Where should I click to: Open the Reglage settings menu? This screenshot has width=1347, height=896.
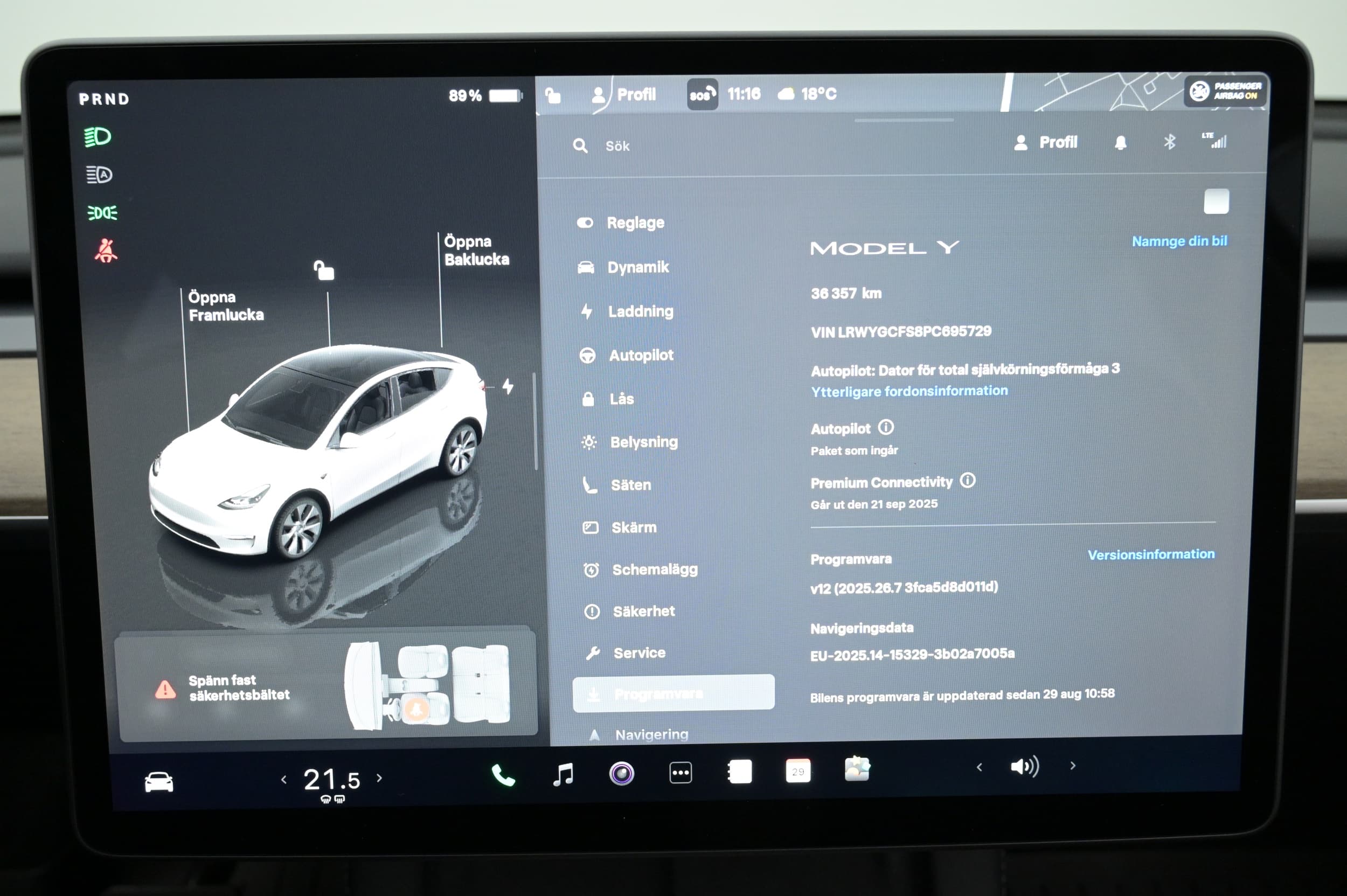pyautogui.click(x=620, y=223)
